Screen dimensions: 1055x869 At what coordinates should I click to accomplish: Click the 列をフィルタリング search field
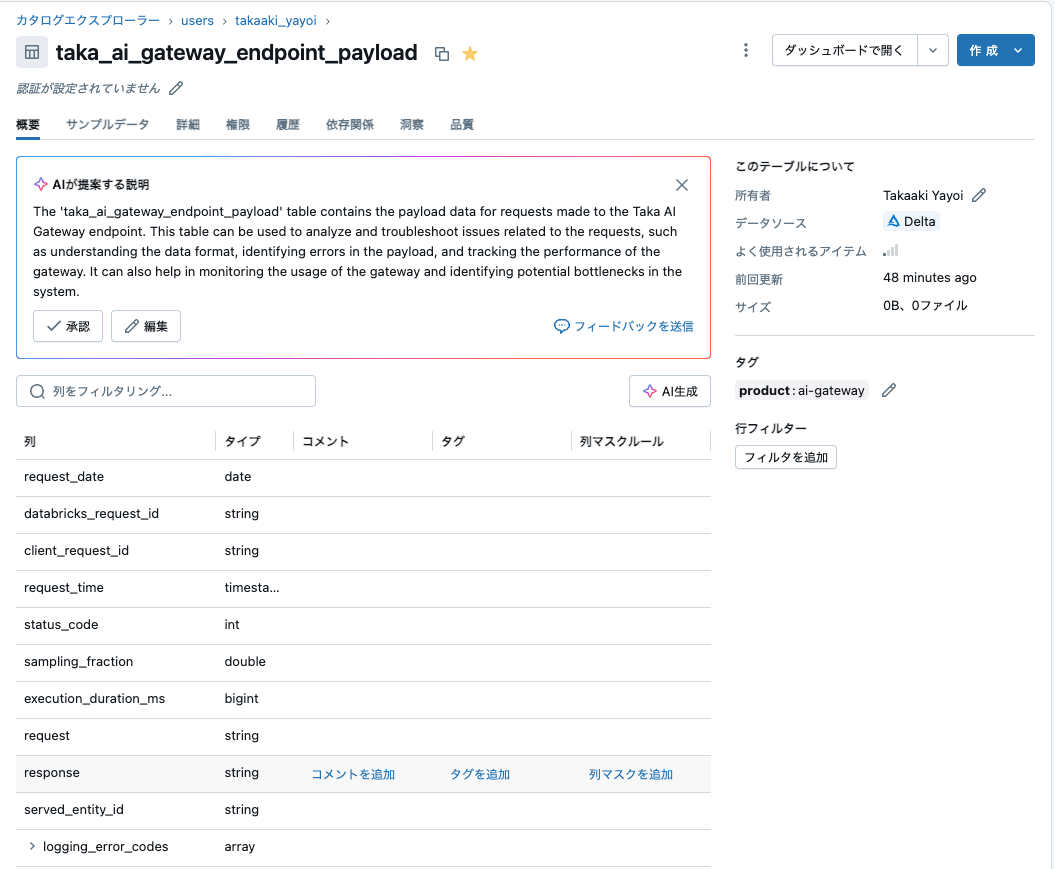click(x=165, y=390)
